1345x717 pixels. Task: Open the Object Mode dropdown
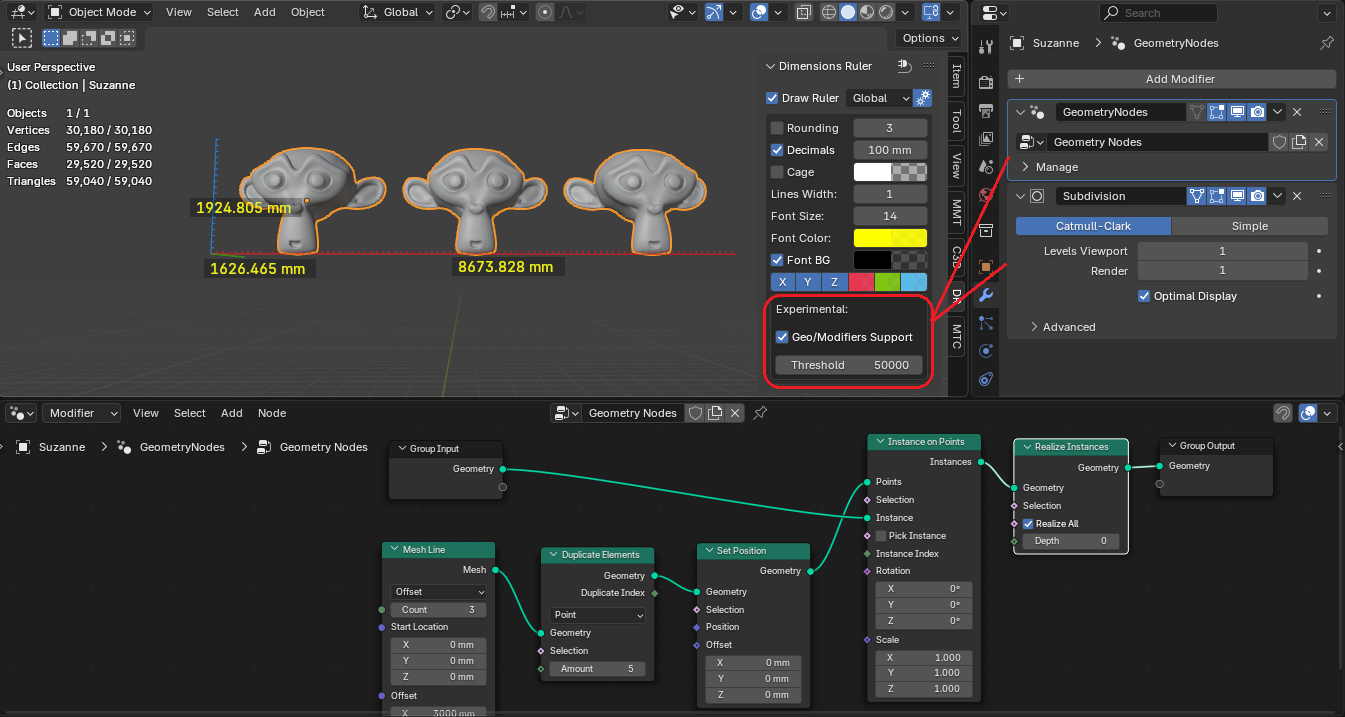pyautogui.click(x=98, y=12)
